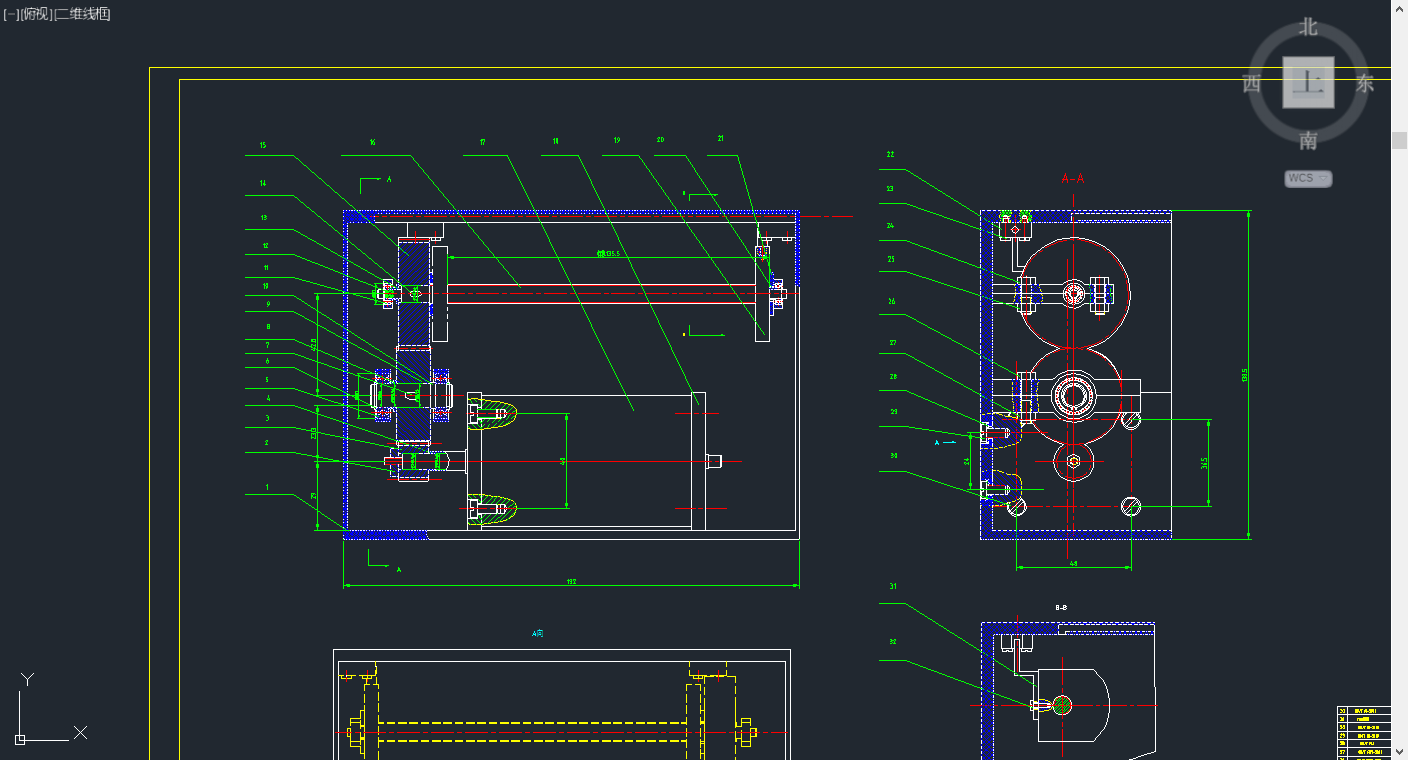This screenshot has height=760, width=1408.
Task: Select part balloon number 15
Action: [x=263, y=146]
